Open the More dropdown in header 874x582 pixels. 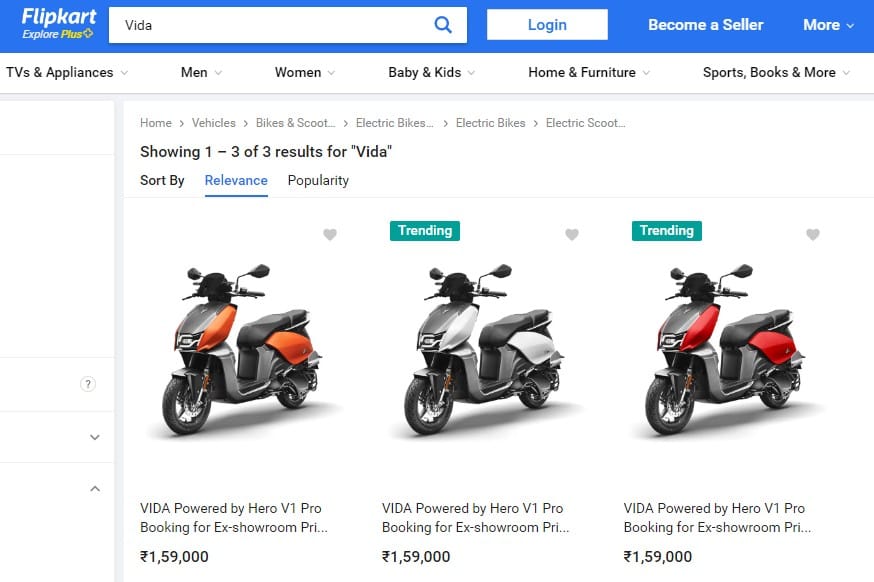[x=828, y=25]
